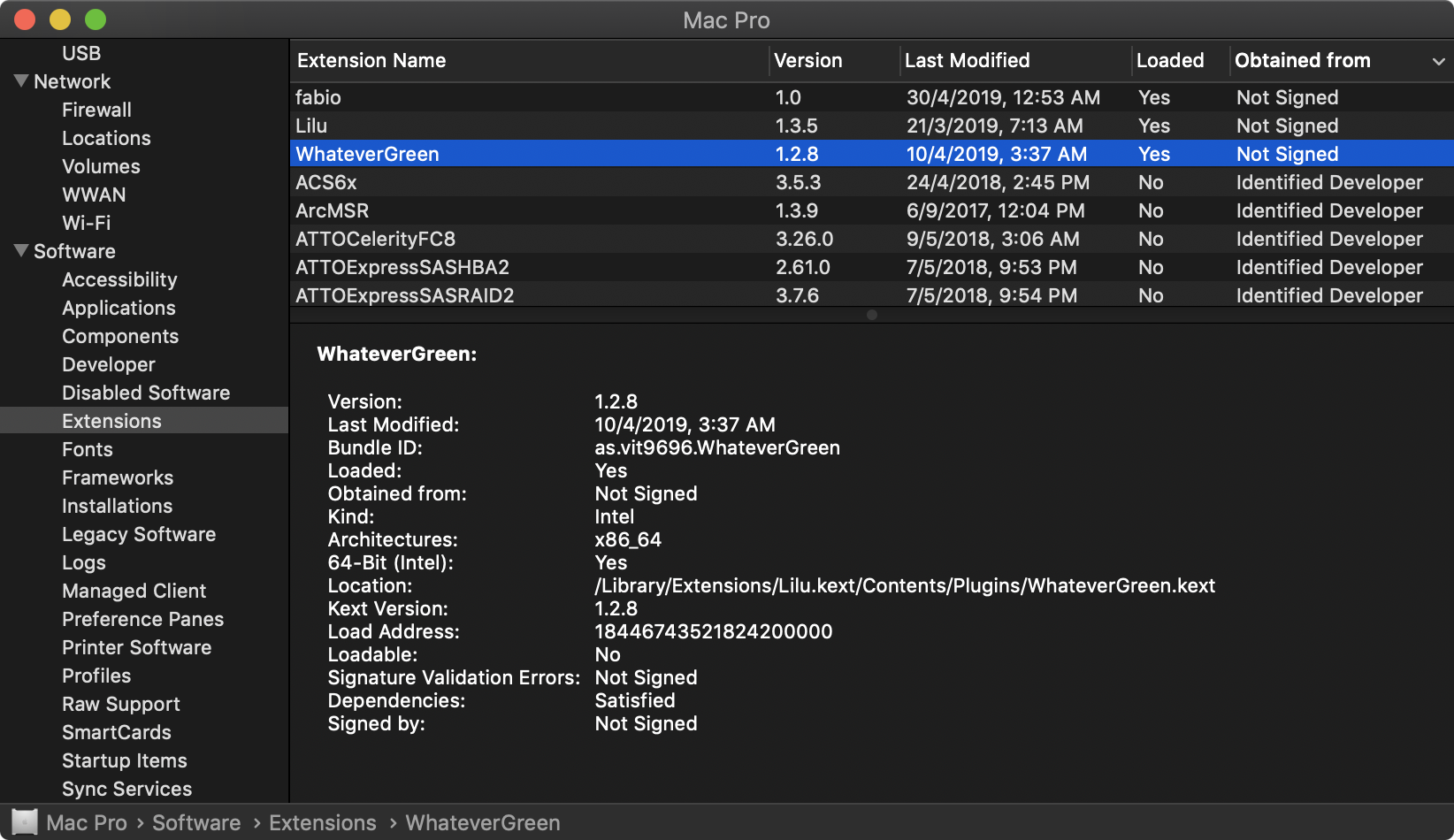The width and height of the screenshot is (1454, 840).
Task: Open Developer in the sidebar
Action: 108,364
